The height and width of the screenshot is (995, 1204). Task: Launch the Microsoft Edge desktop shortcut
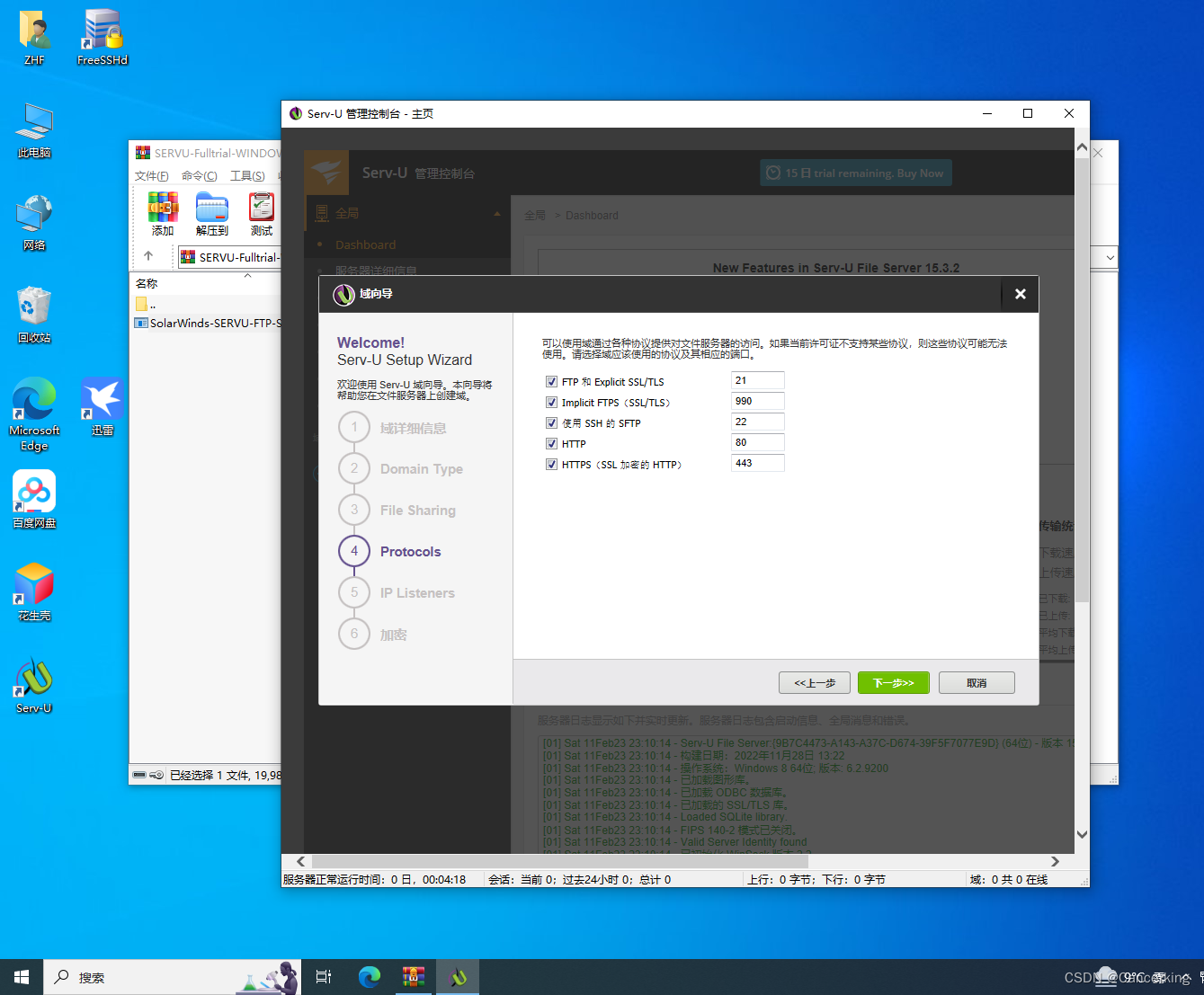tap(34, 414)
